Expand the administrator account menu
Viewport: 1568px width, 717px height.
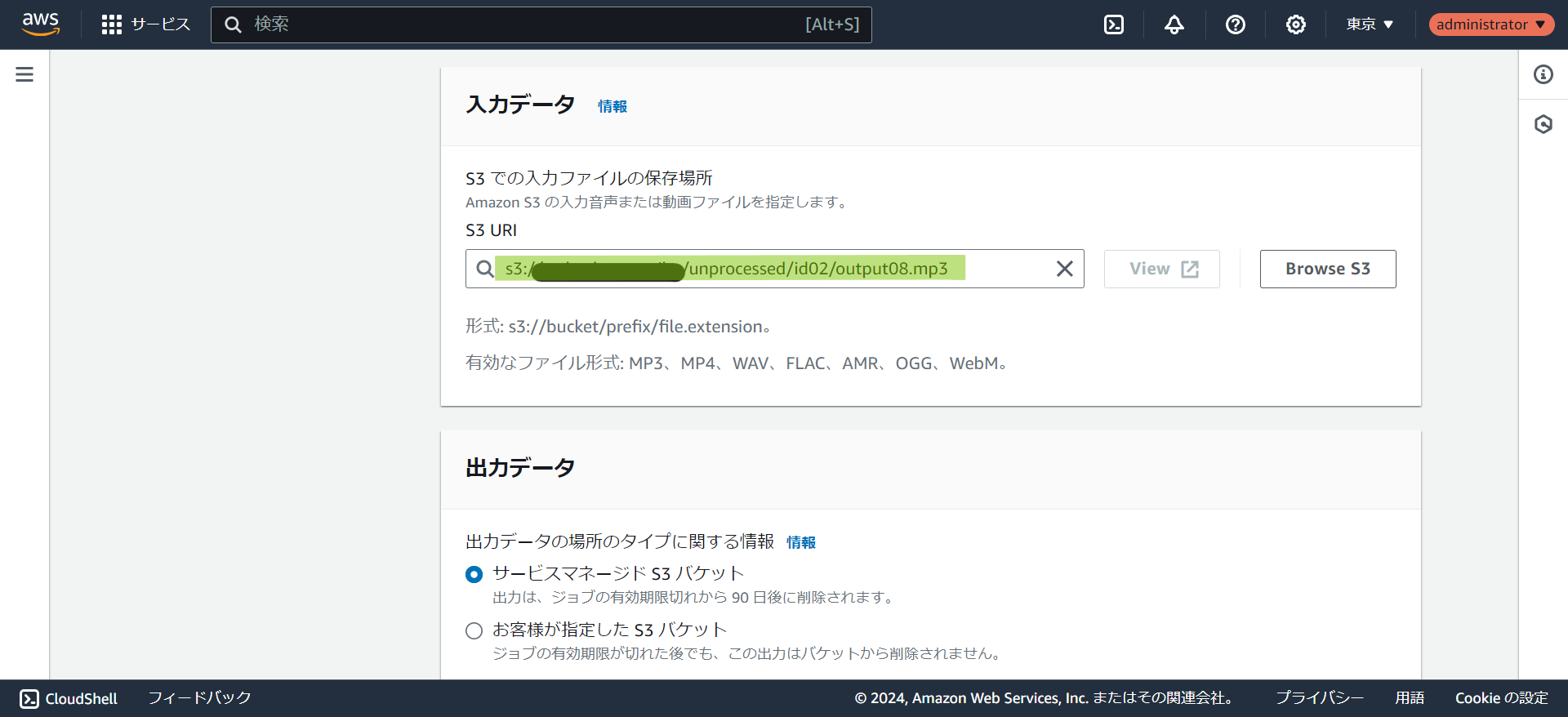(1490, 24)
